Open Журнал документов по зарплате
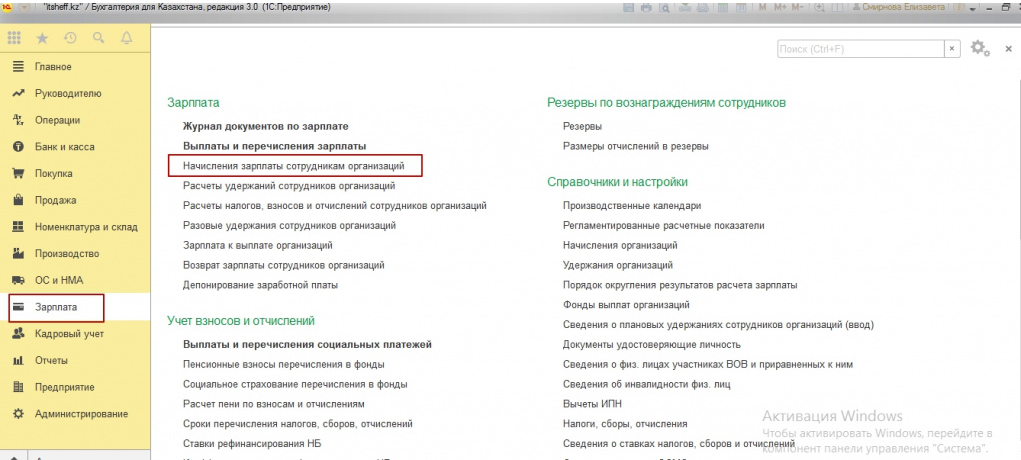The width and height of the screenshot is (1021, 460). [x=266, y=126]
